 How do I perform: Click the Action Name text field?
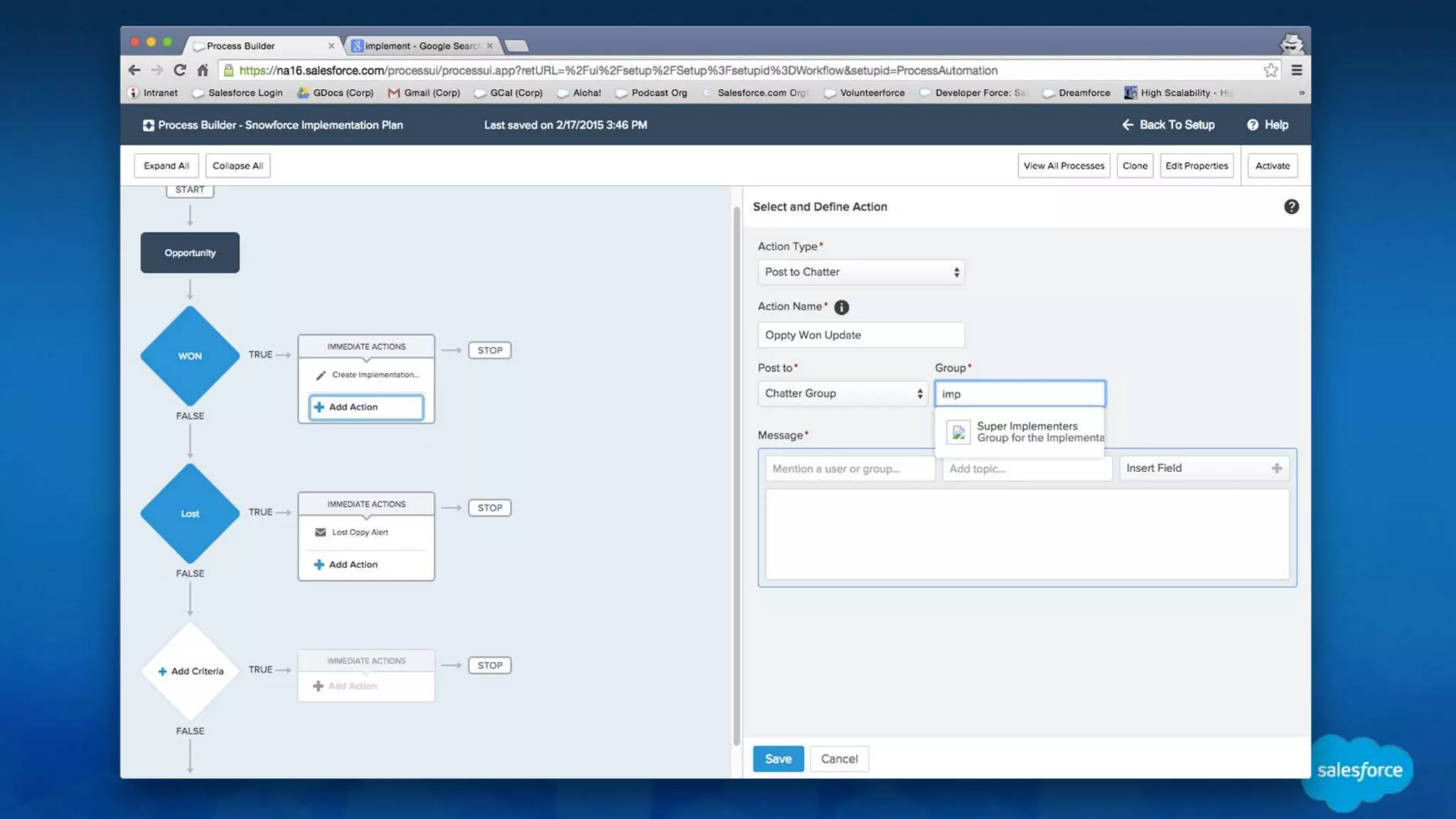point(860,335)
